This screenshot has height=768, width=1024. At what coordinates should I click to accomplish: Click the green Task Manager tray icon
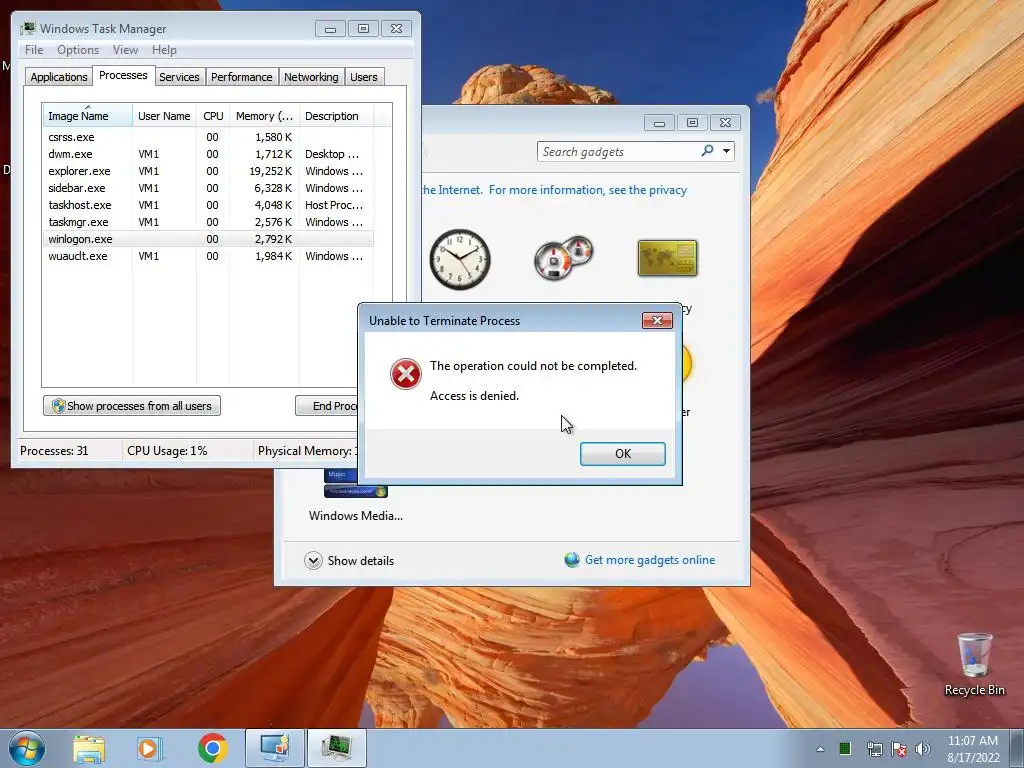tap(845, 748)
